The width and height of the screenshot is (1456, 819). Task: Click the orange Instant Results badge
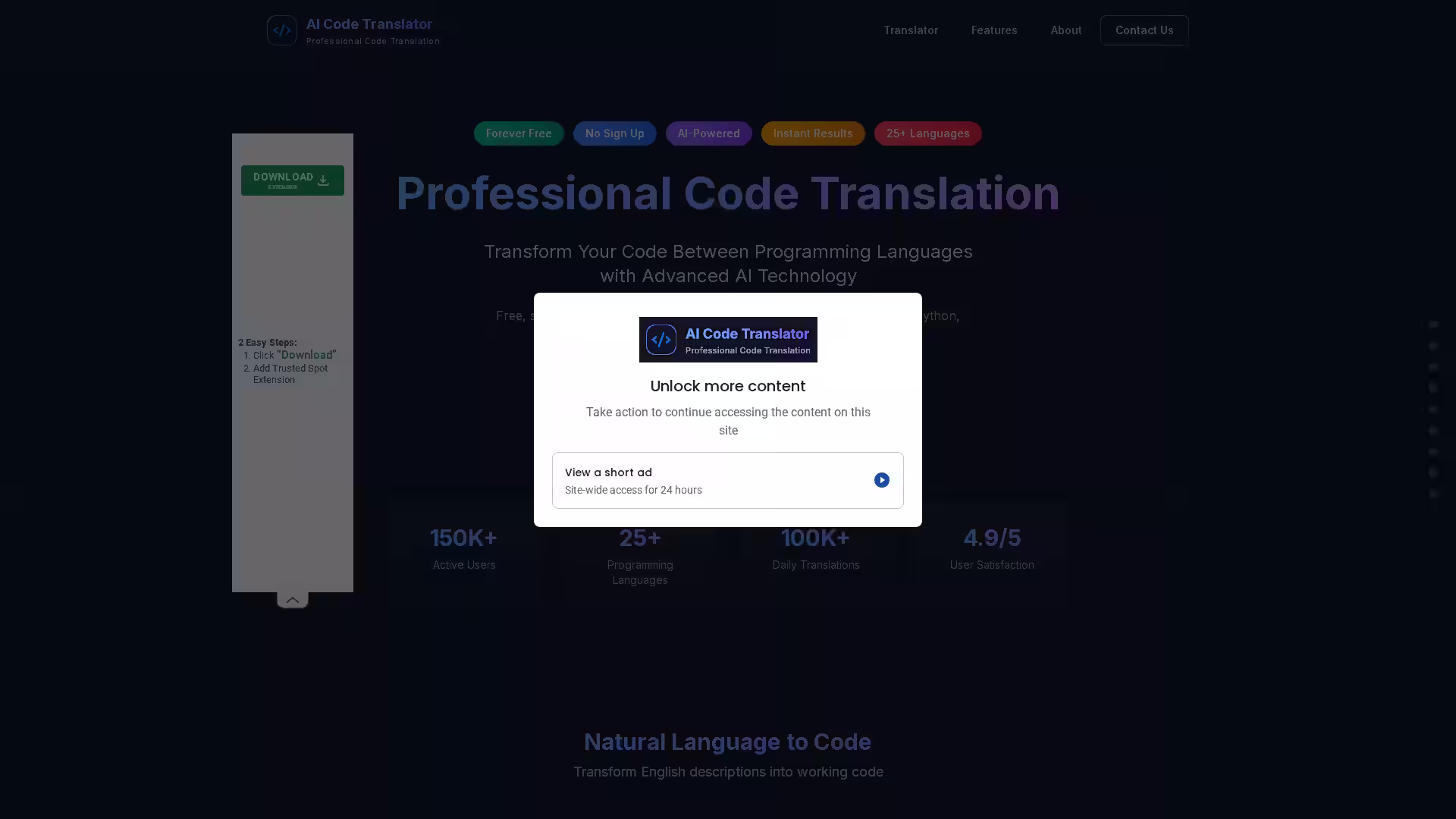pos(812,133)
